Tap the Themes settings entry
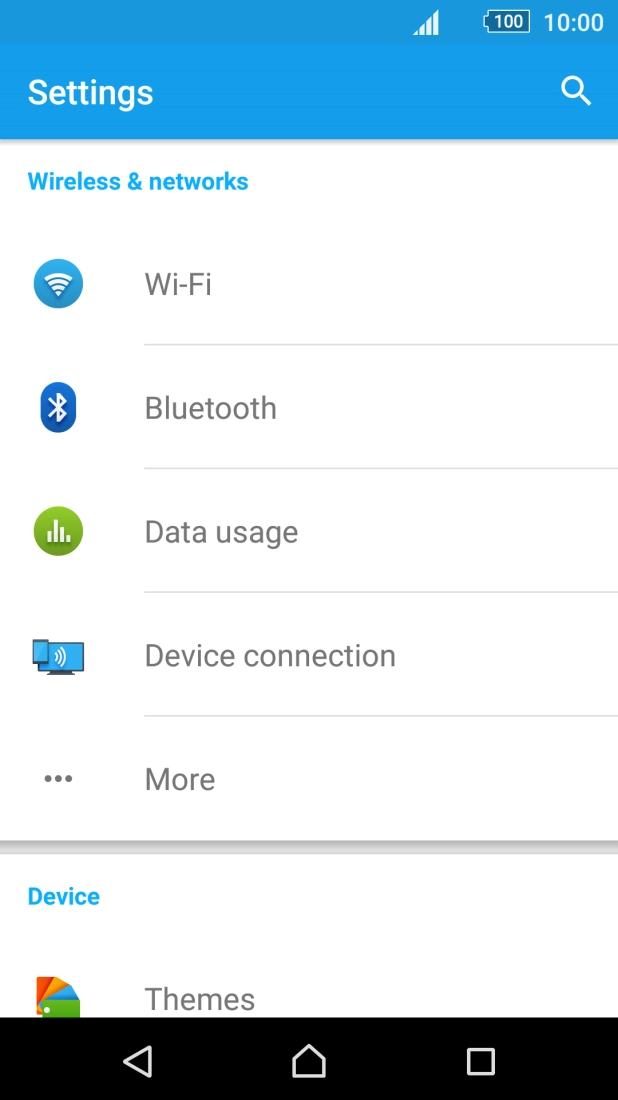Viewport: 618px width, 1100px height. (x=300, y=998)
